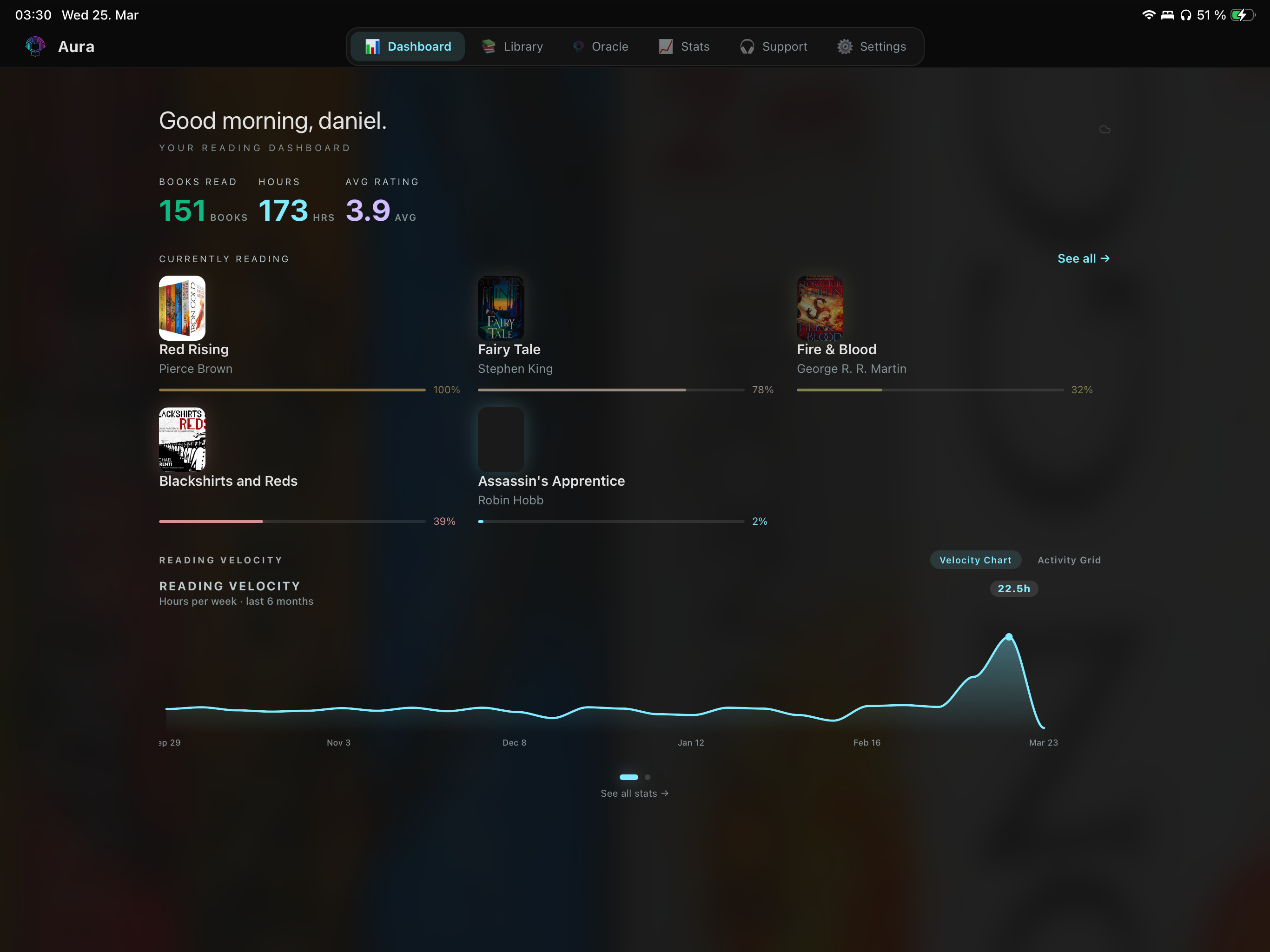This screenshot has height=952, width=1270.
Task: Open the Oracle tab label
Action: pyautogui.click(x=610, y=46)
